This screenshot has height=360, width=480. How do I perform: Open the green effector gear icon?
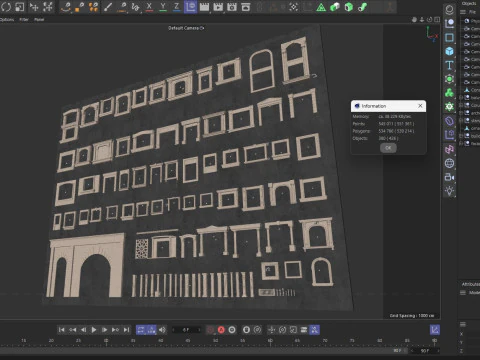point(449,107)
